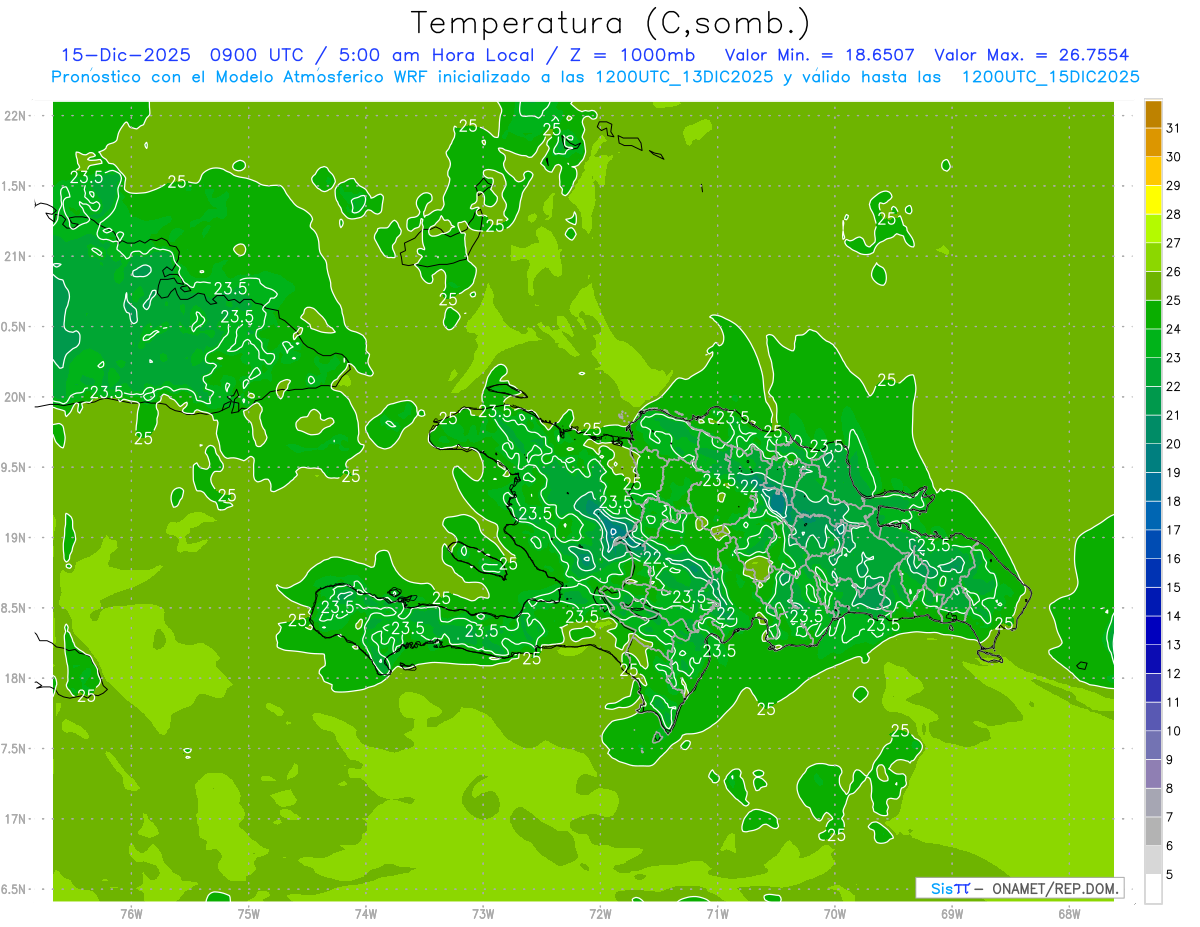Click the purple swatch between 8 and 9
1200x927 pixels.
coord(1153,774)
